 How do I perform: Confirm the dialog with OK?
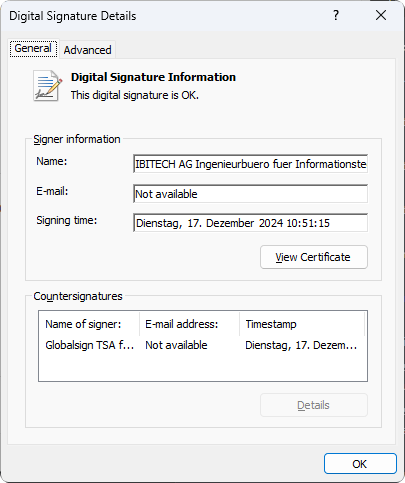[360, 464]
